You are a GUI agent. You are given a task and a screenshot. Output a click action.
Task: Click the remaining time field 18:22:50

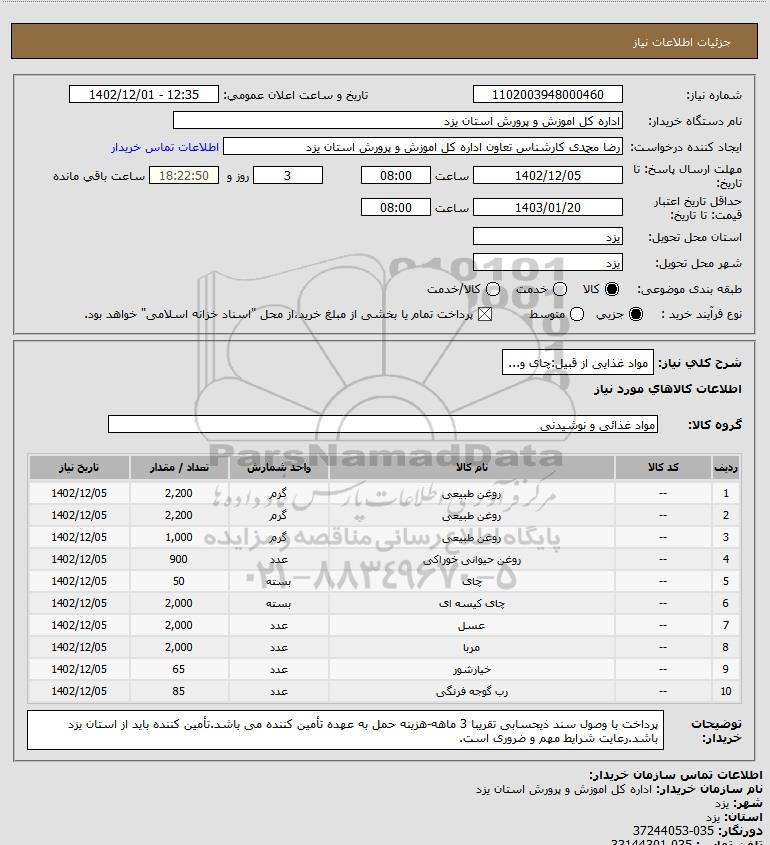point(184,175)
